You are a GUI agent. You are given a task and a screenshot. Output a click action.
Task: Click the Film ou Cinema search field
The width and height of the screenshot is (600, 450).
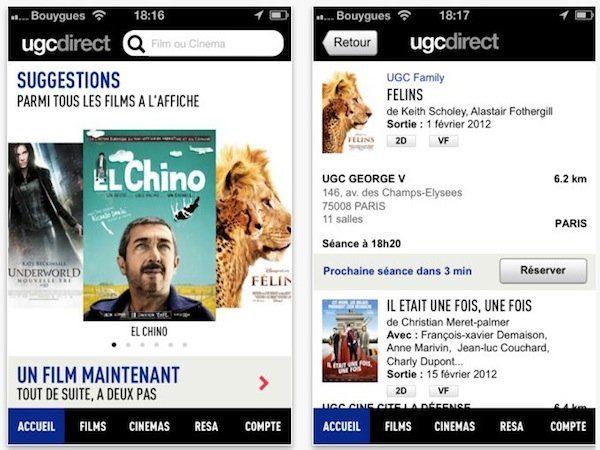(x=203, y=43)
